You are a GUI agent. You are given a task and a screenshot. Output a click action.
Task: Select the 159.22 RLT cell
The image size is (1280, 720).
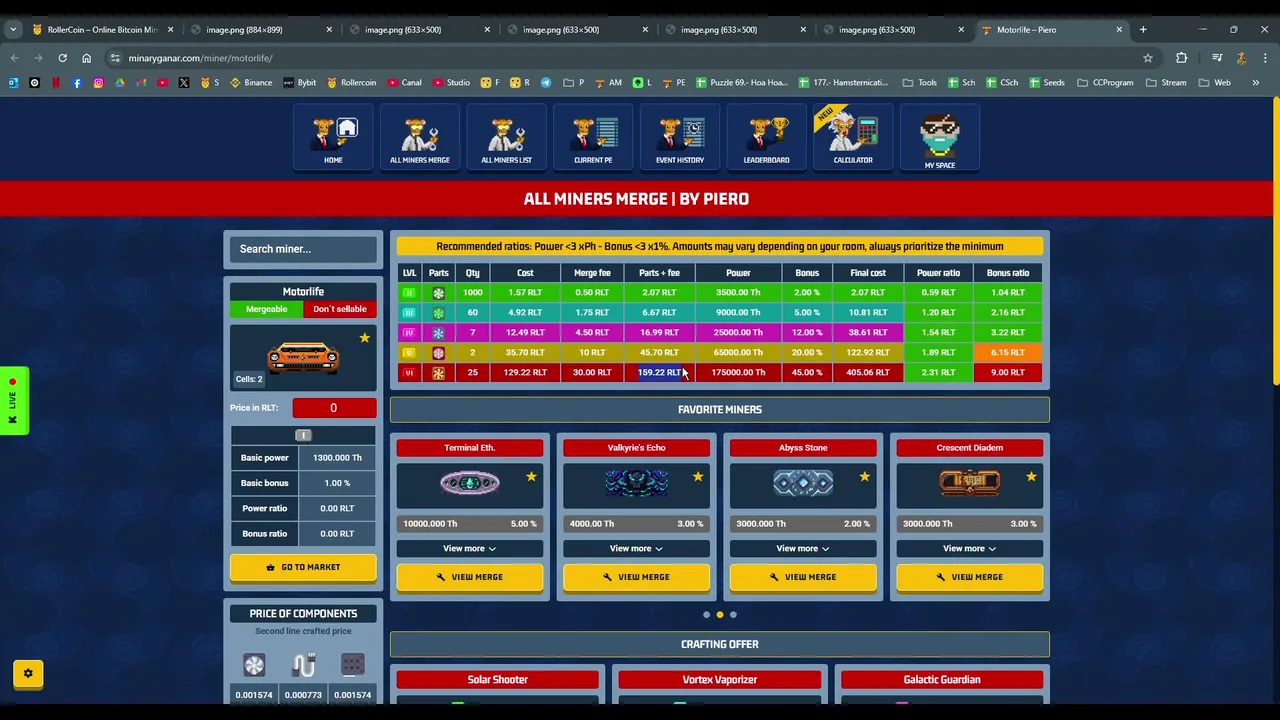[659, 373]
